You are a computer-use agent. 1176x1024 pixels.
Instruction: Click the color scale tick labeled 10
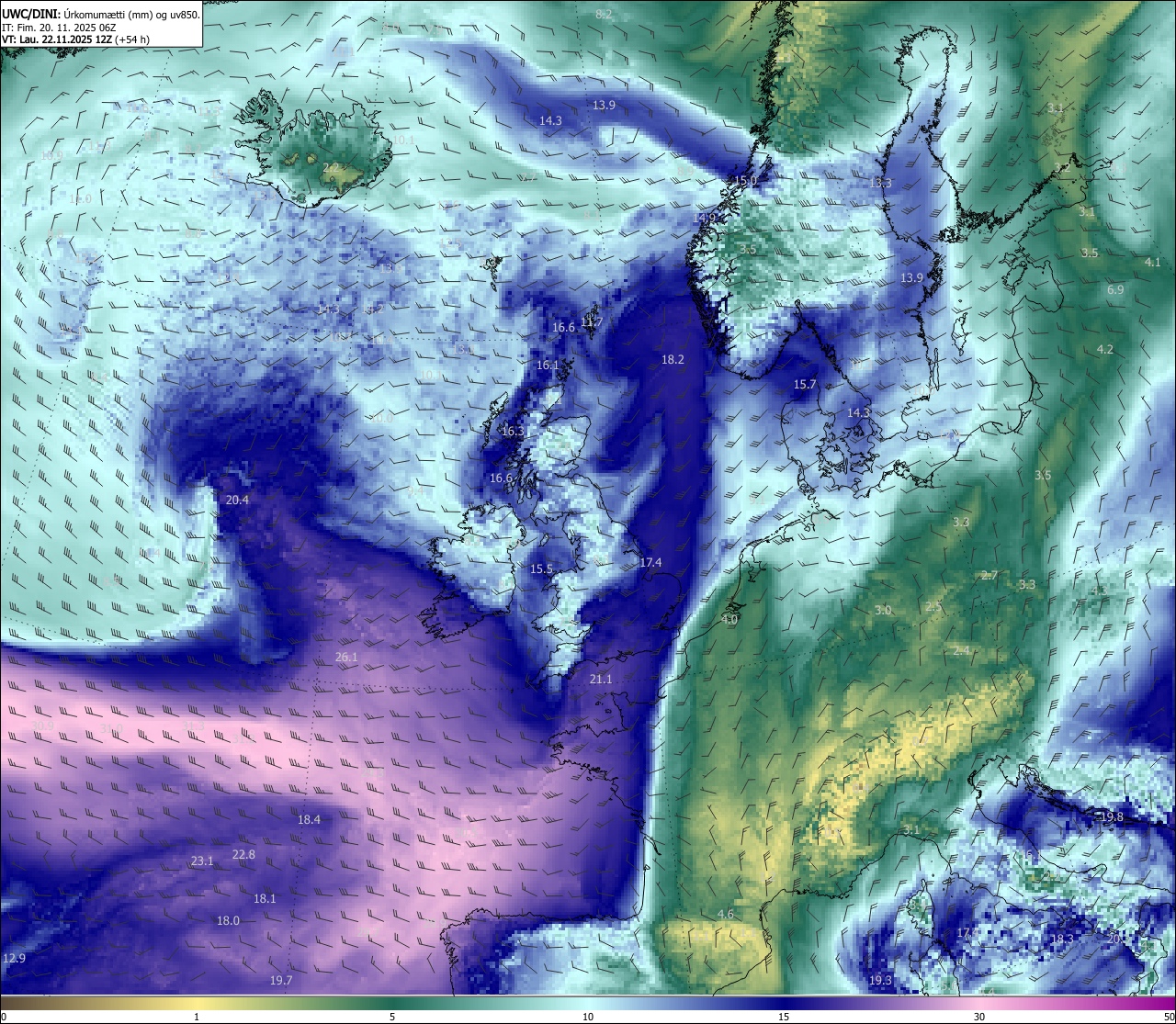tap(588, 1017)
